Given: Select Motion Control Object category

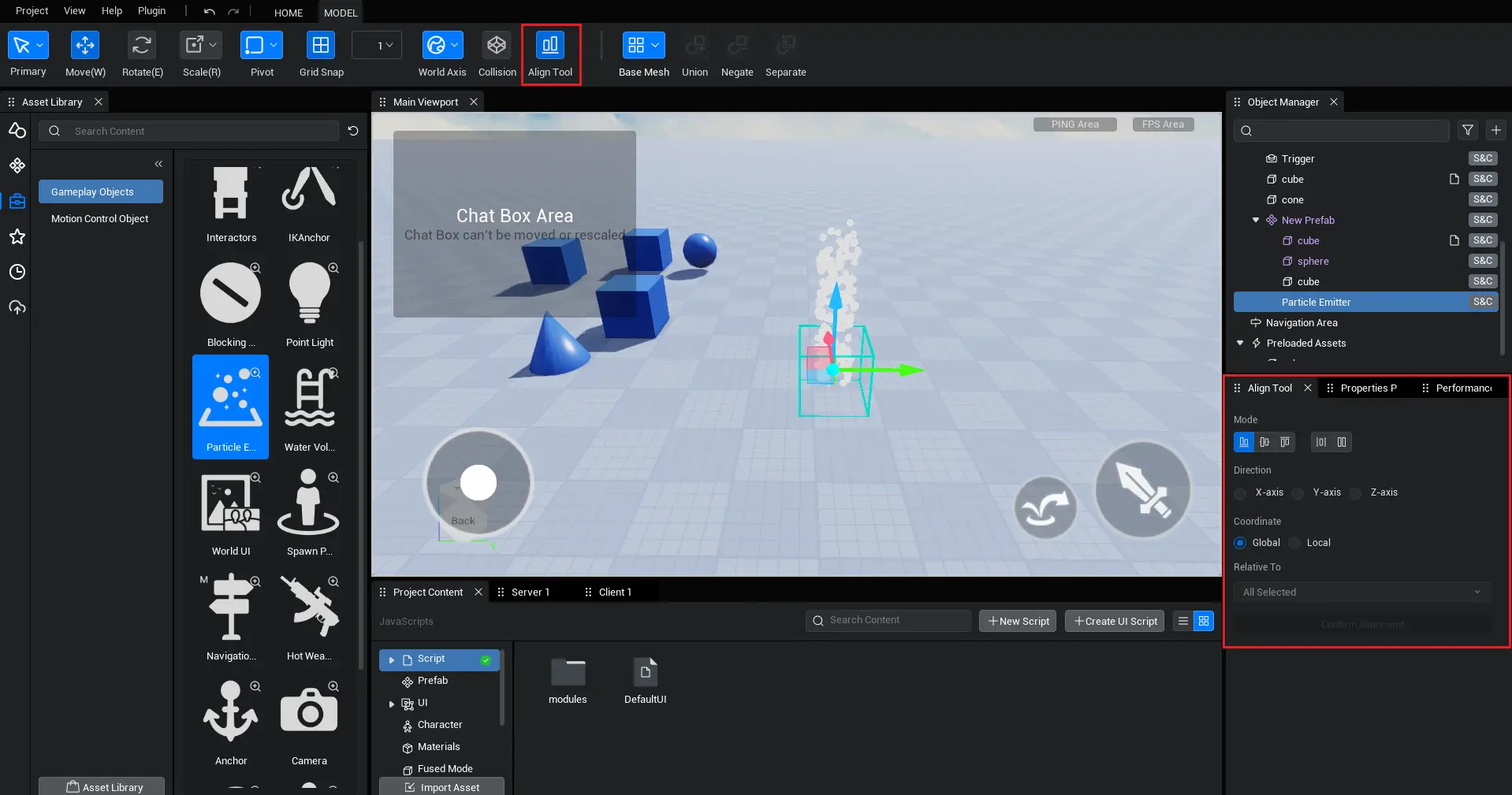Looking at the screenshot, I should pos(100,218).
